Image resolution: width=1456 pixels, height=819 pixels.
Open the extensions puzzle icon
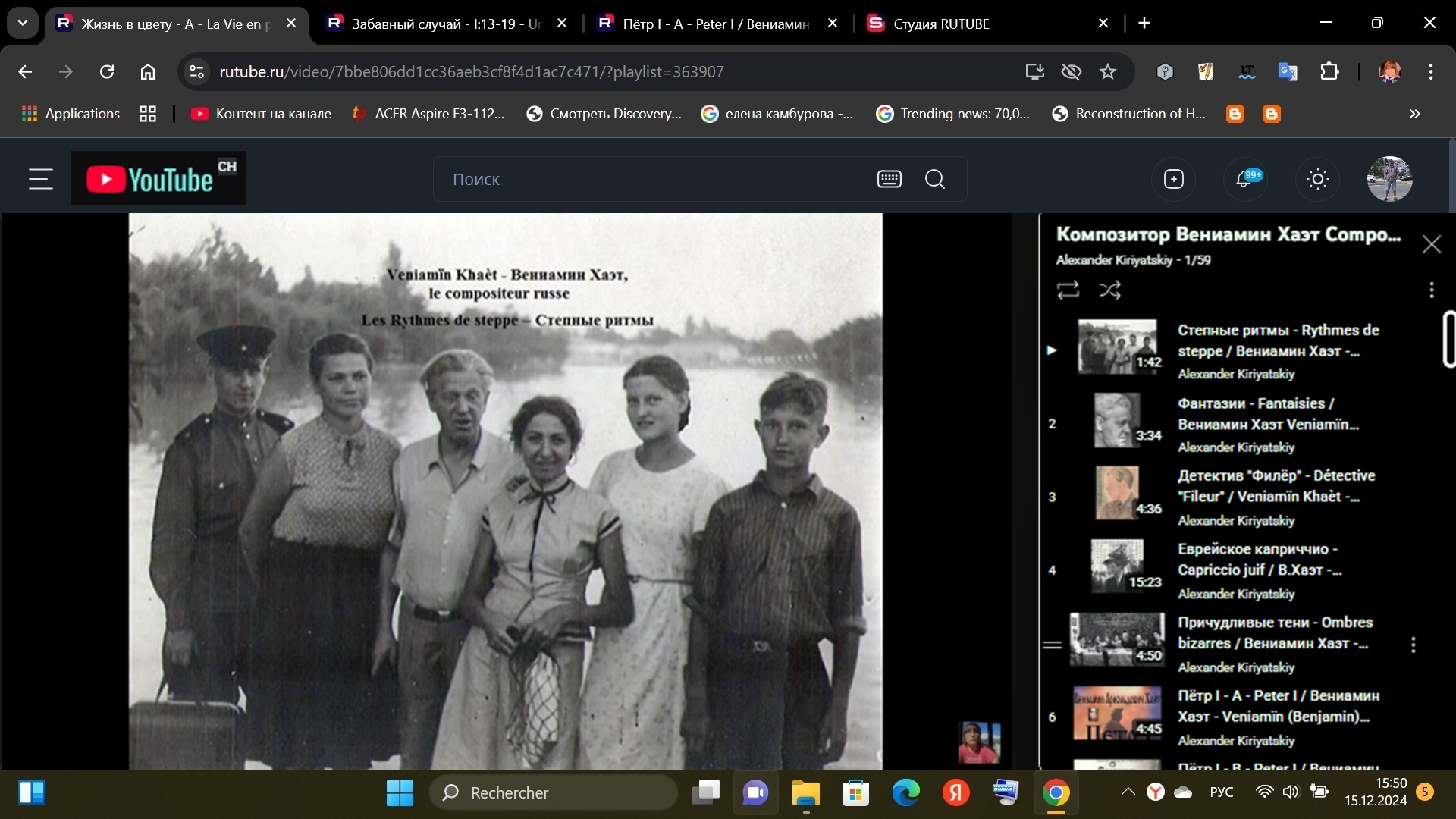click(1329, 71)
